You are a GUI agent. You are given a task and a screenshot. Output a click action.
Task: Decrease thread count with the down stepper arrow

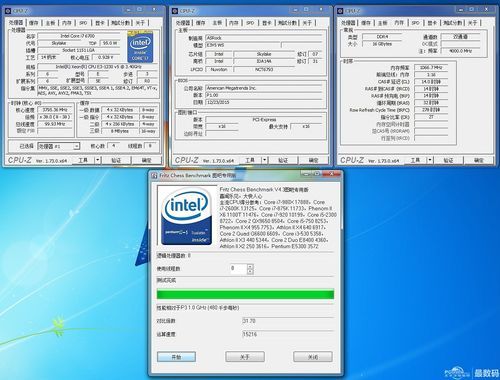click(250, 271)
